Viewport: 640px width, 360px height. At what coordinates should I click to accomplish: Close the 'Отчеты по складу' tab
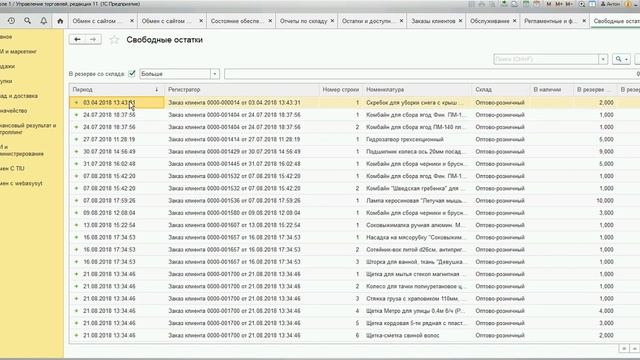point(332,21)
